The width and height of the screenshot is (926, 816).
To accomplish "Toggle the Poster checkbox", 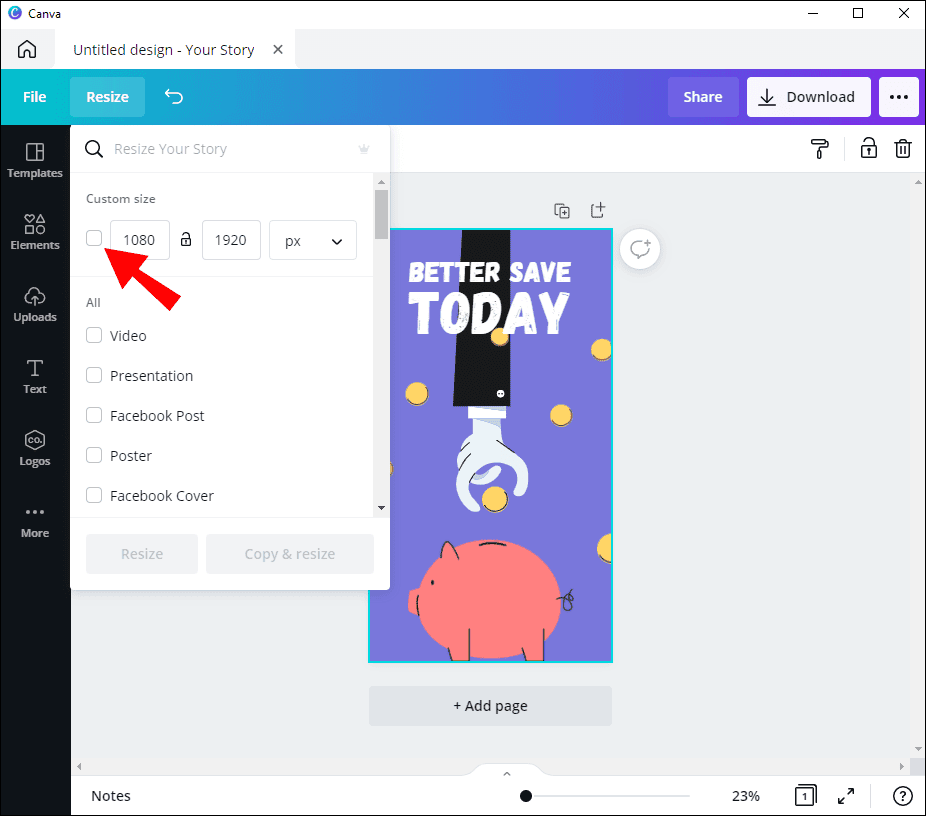I will click(93, 455).
